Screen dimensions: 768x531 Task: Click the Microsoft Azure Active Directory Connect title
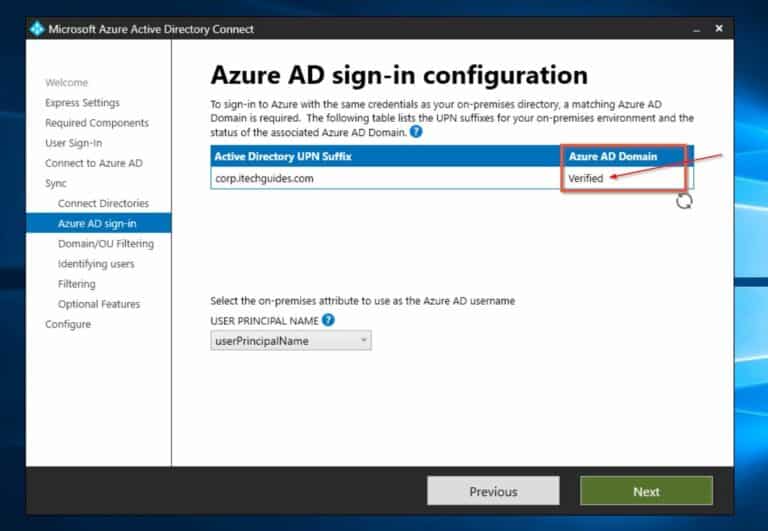(x=151, y=29)
